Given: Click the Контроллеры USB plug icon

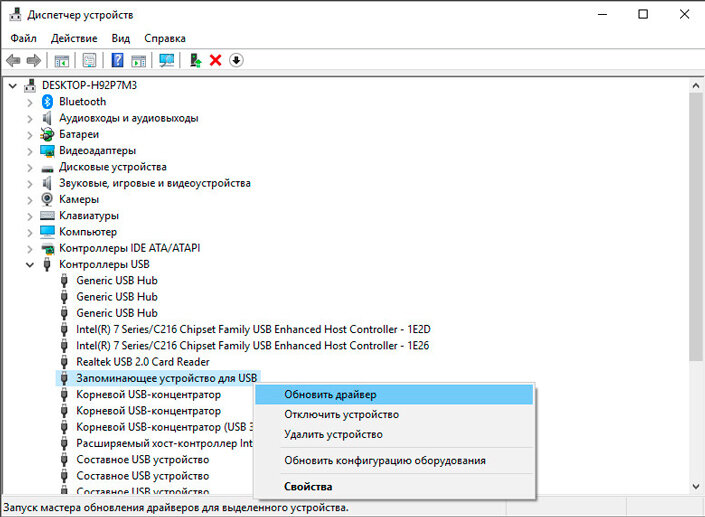Looking at the screenshot, I should tap(47, 264).
